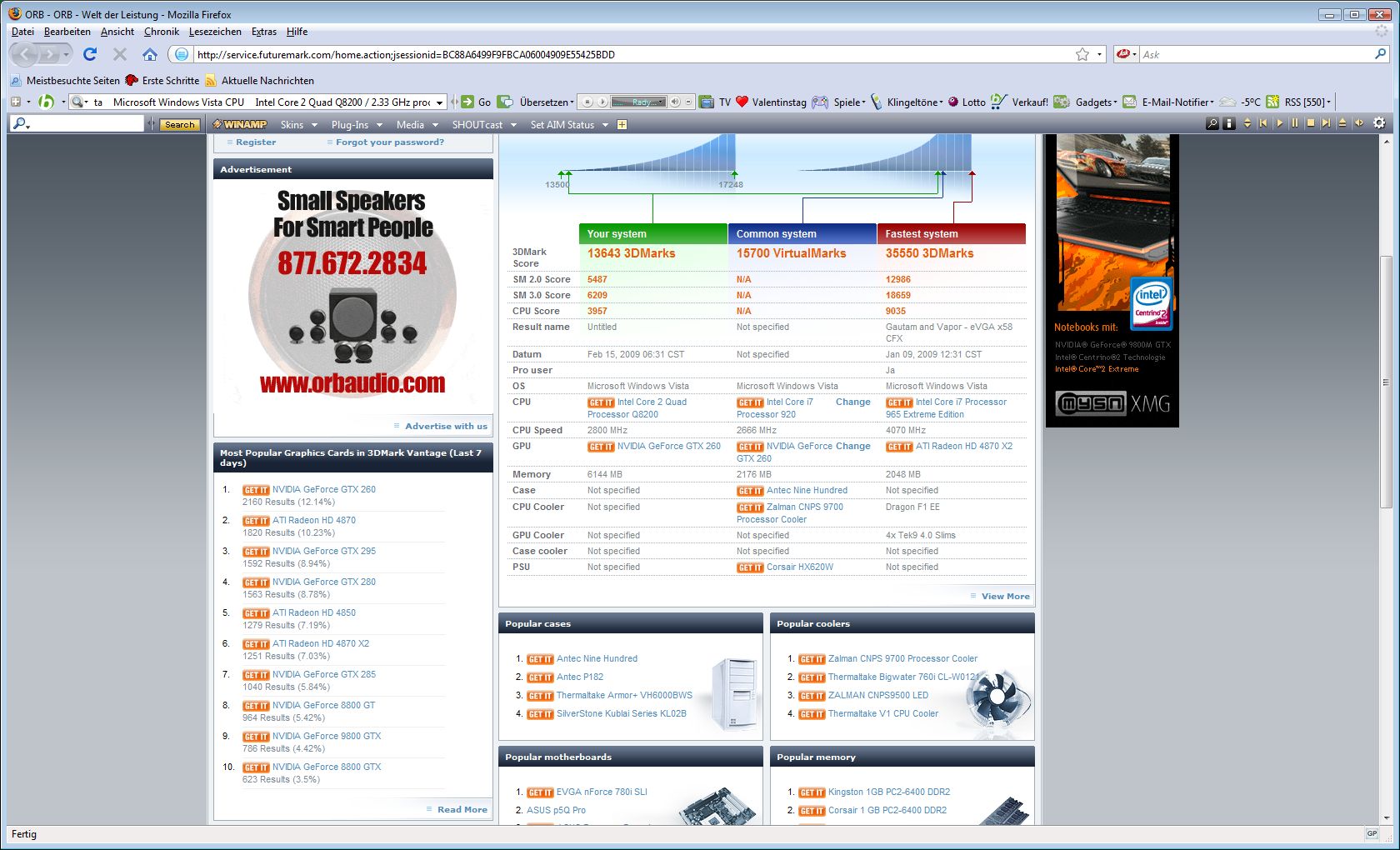Expand the Spiele dropdown menu
This screenshot has height=850, width=1400.
(x=849, y=102)
